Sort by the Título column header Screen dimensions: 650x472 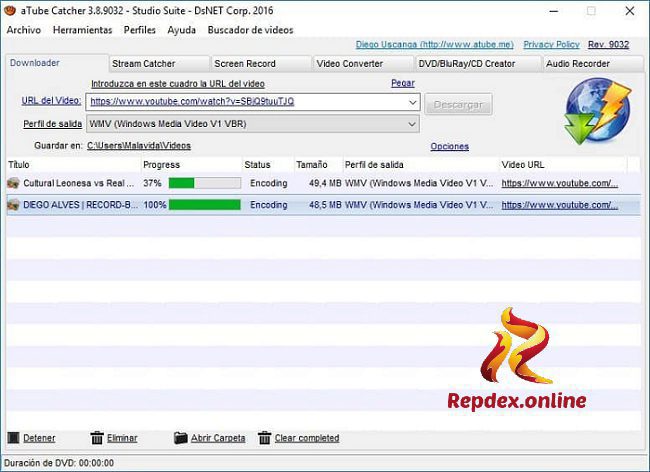coord(73,165)
